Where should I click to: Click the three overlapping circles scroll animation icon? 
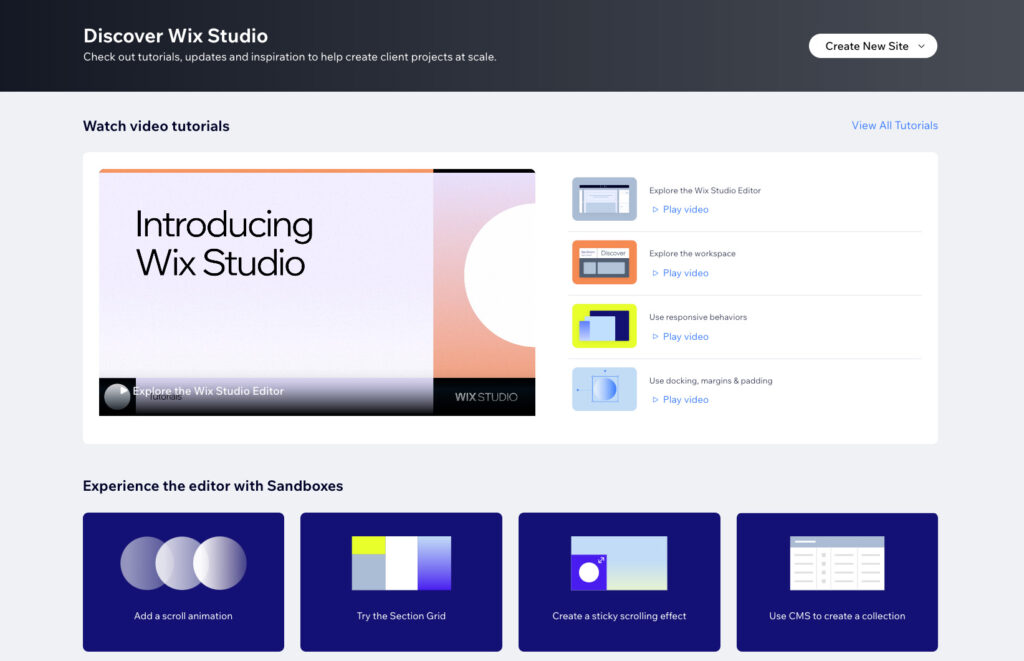(184, 563)
